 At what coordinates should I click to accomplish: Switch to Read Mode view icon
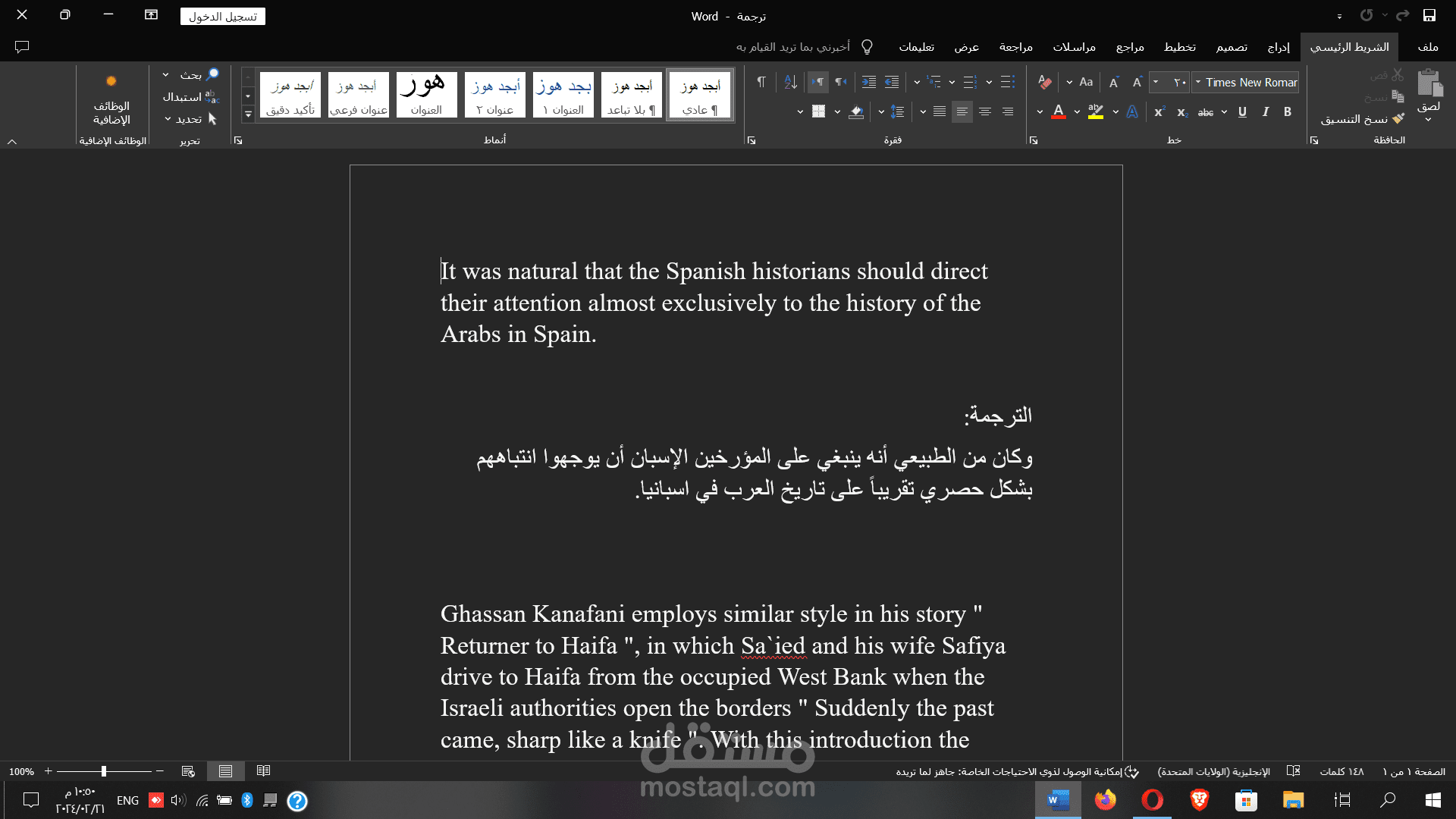(263, 771)
